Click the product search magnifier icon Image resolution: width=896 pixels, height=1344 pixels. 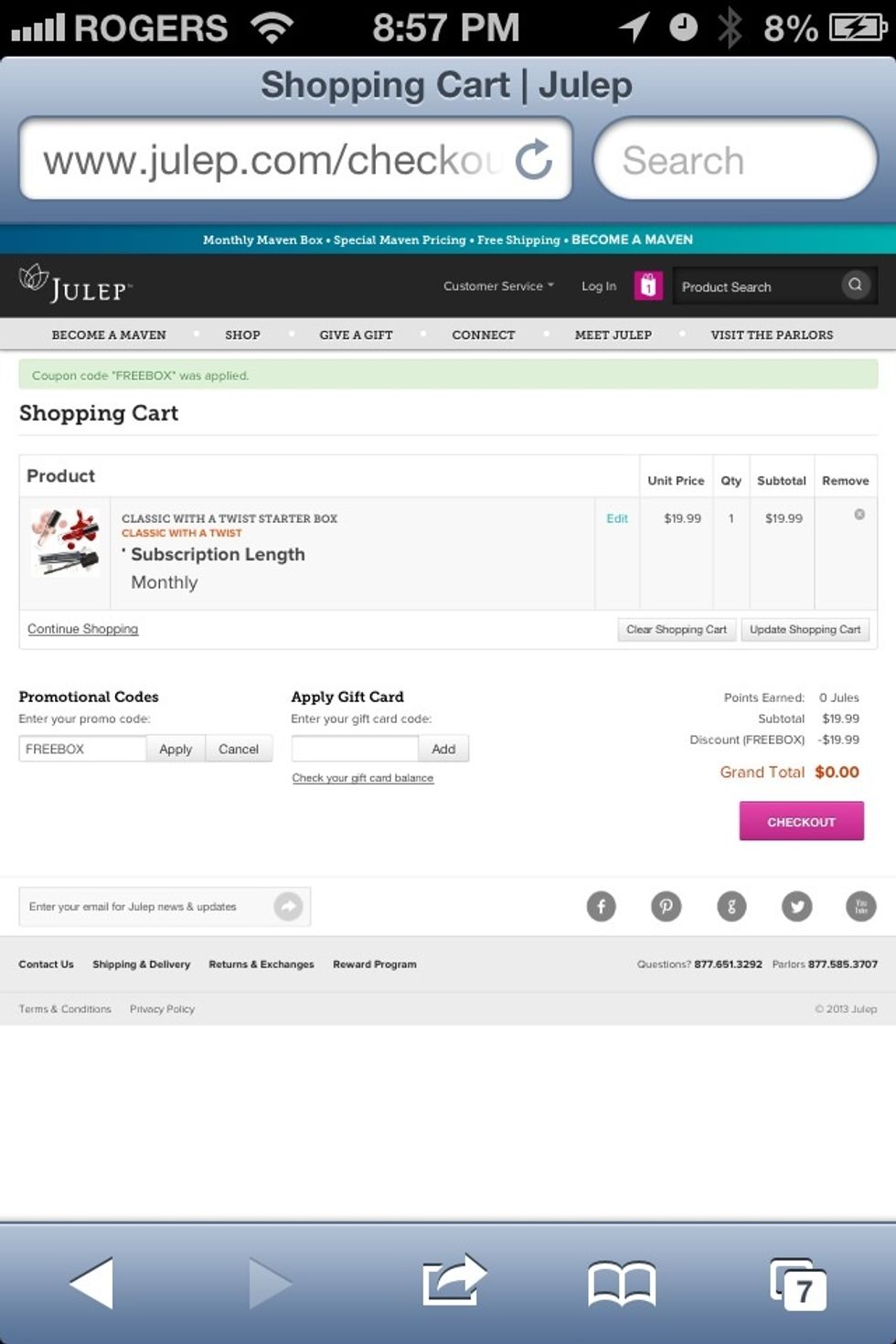point(855,285)
